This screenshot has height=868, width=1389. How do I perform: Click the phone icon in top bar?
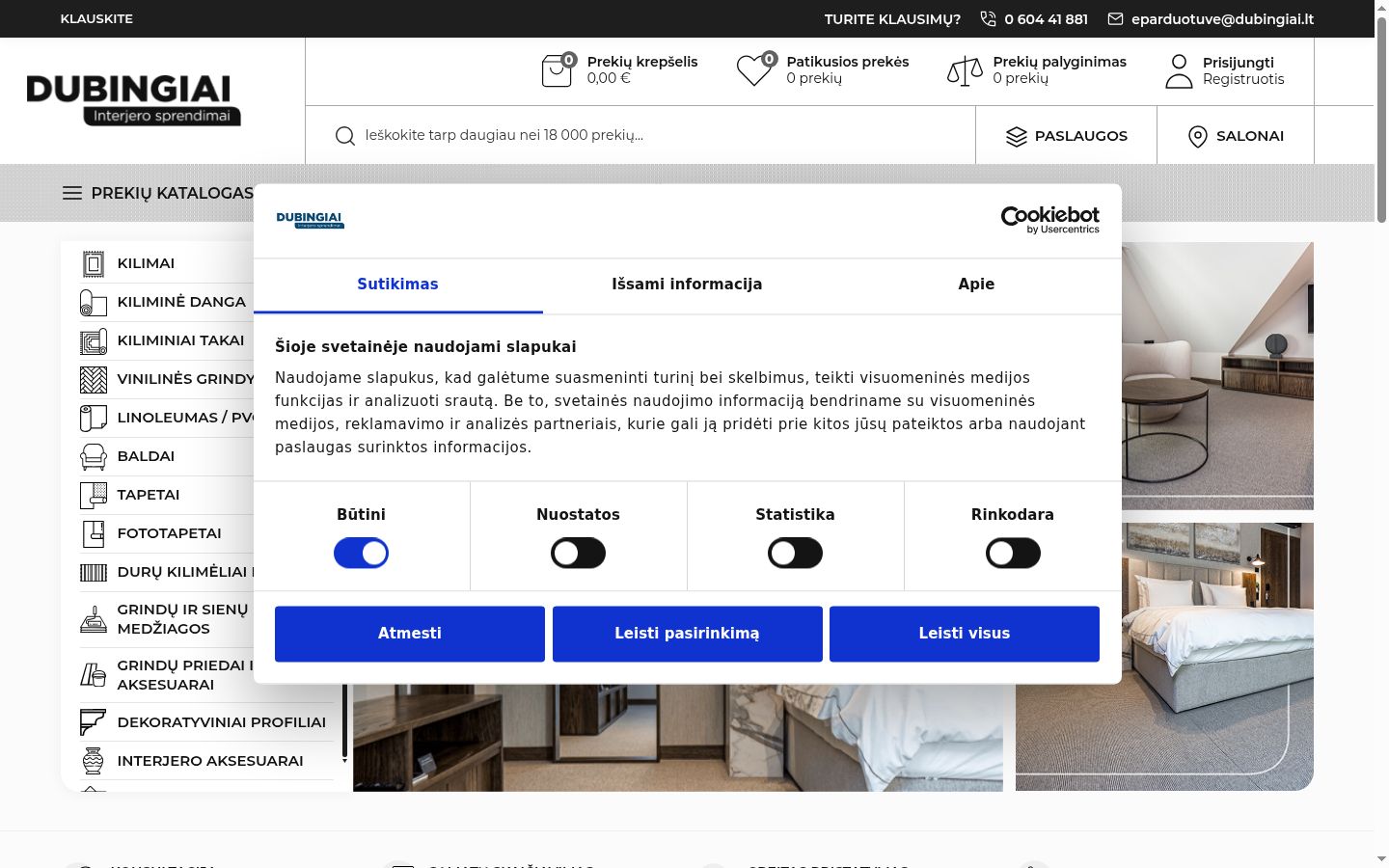(x=988, y=19)
